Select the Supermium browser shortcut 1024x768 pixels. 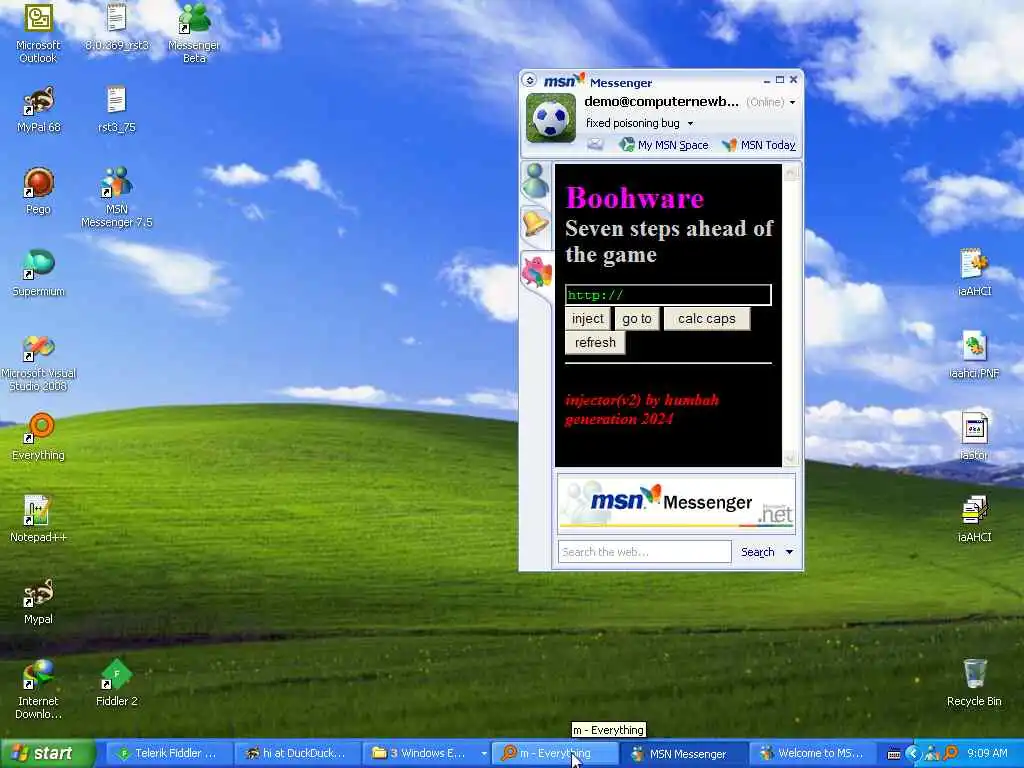point(38,273)
